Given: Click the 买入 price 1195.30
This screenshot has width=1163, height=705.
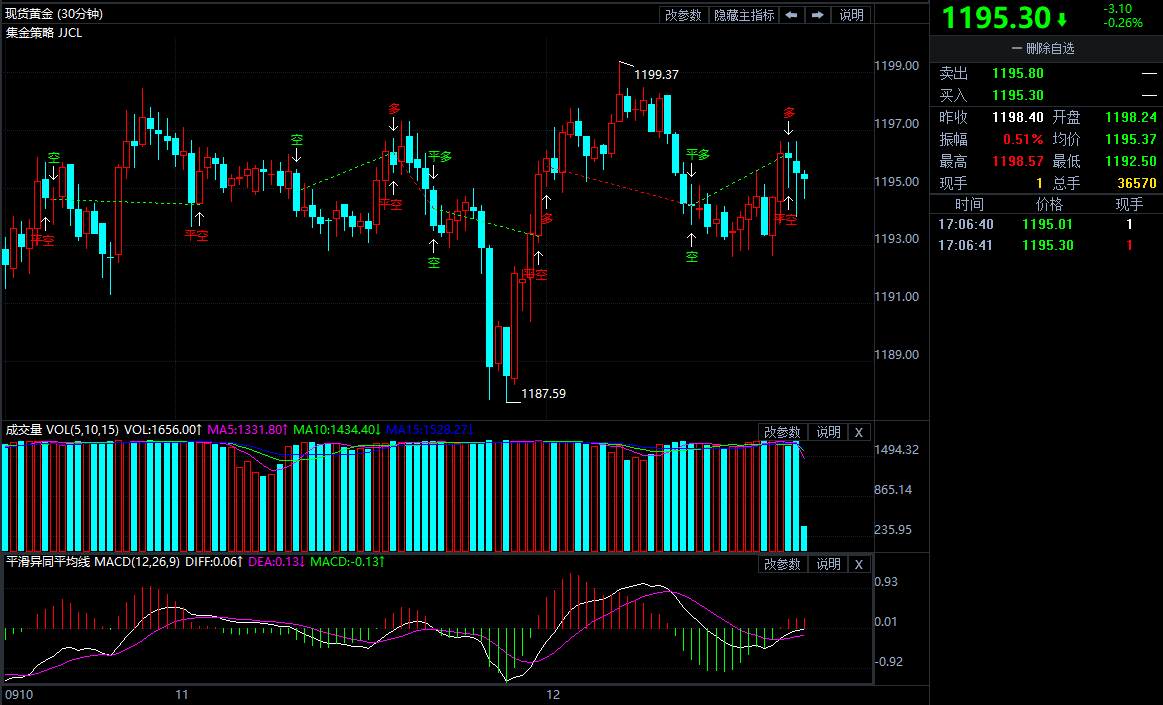Looking at the screenshot, I should [1018, 96].
